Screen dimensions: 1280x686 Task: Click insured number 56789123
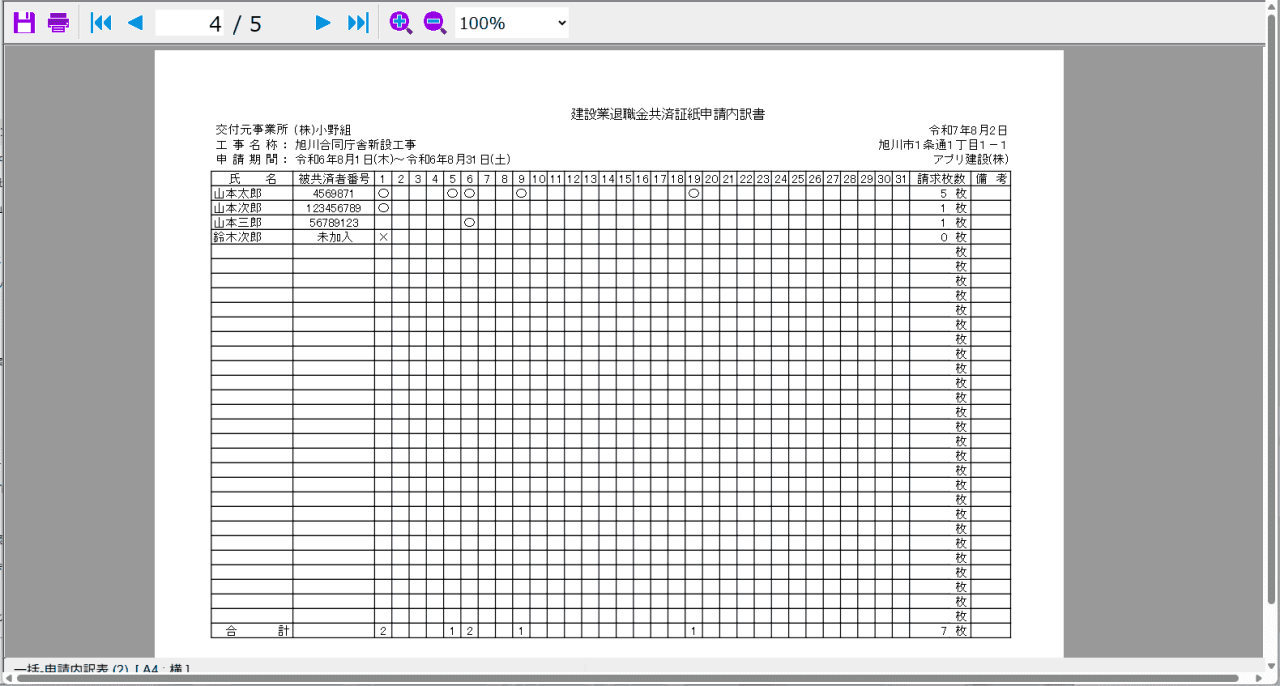coord(334,222)
